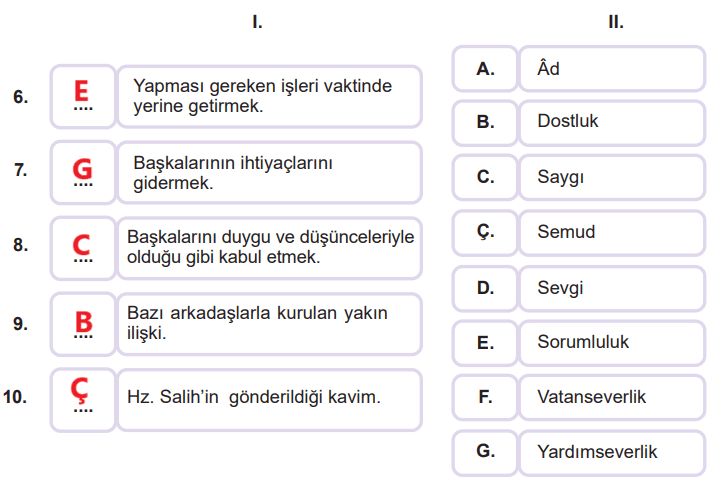The width and height of the screenshot is (728, 488).
Task: Click the "Sorumluluk" option box
Action: (611, 342)
